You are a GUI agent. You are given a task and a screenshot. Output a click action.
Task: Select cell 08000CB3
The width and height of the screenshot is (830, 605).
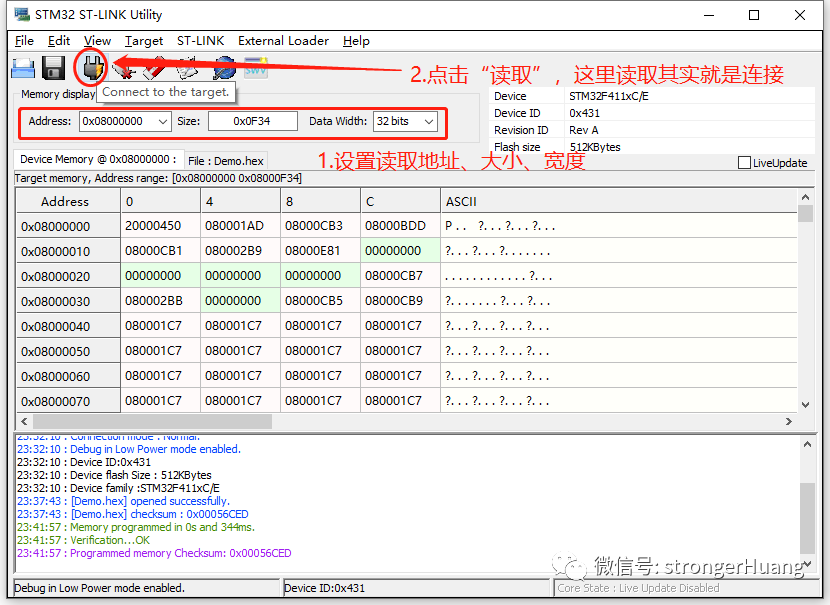pos(320,226)
